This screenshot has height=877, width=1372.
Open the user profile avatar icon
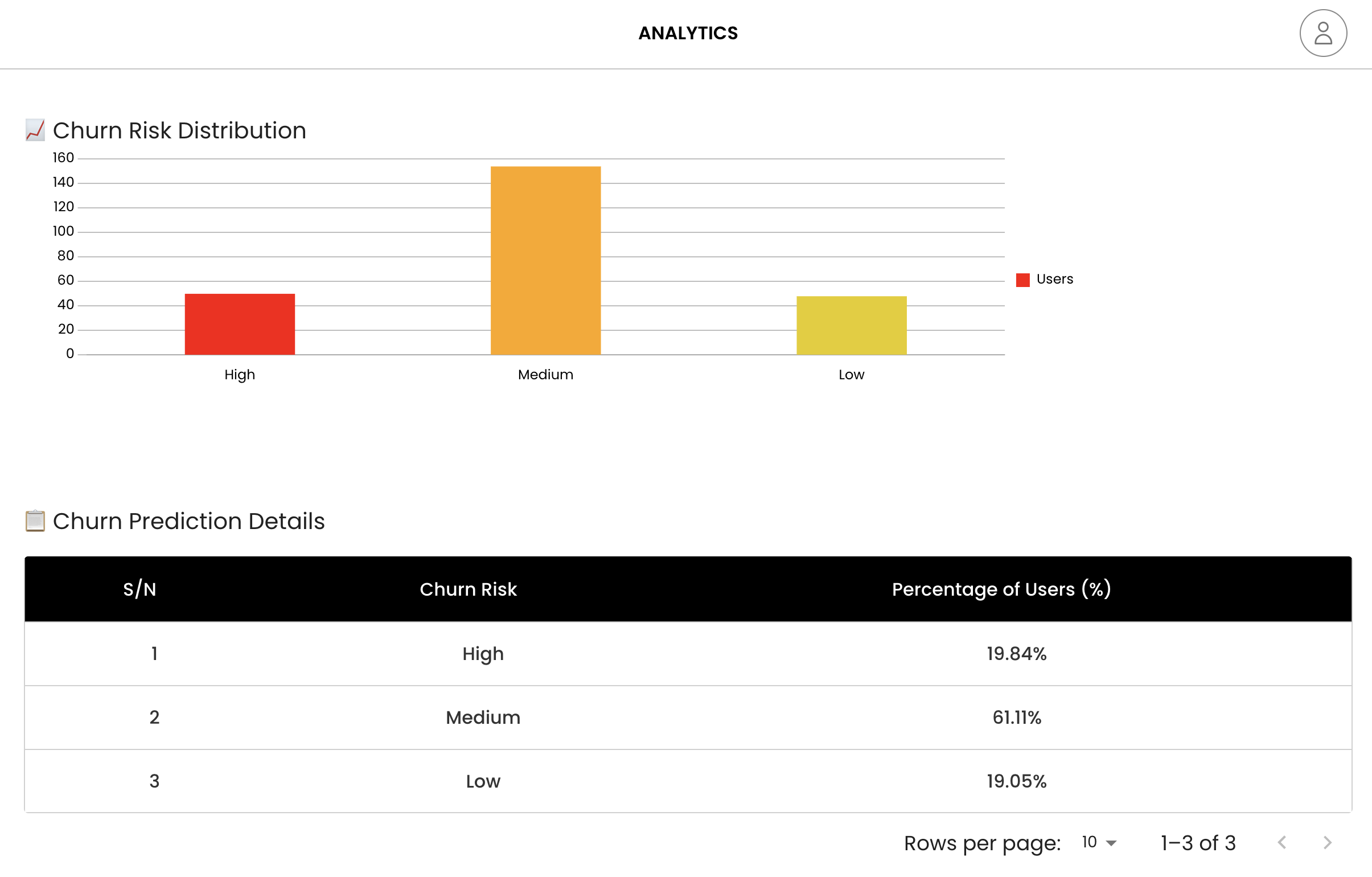click(1322, 33)
